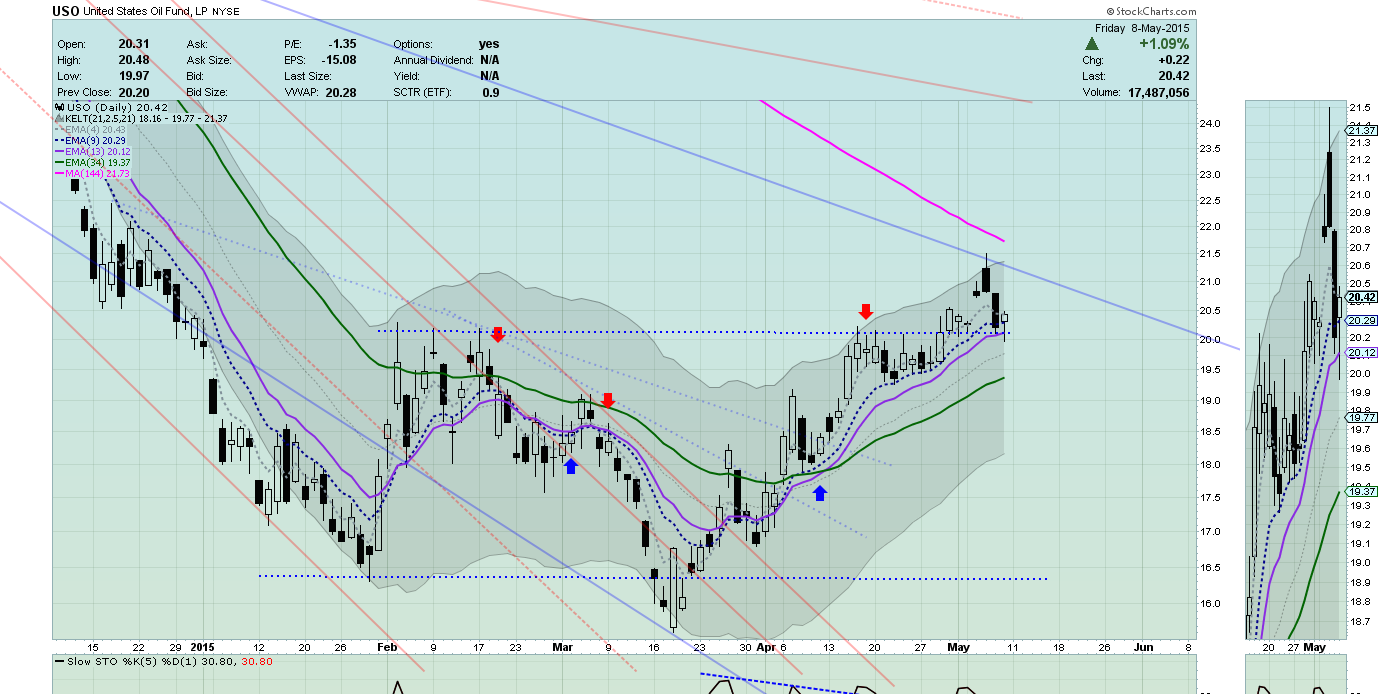The image size is (1390, 694).
Task: Click the Annual Dividend label
Action: (433, 60)
